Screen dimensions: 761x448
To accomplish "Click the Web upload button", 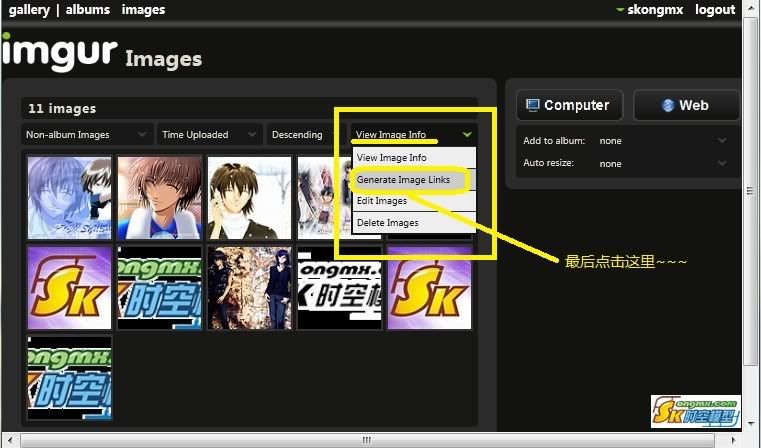I will (686, 105).
